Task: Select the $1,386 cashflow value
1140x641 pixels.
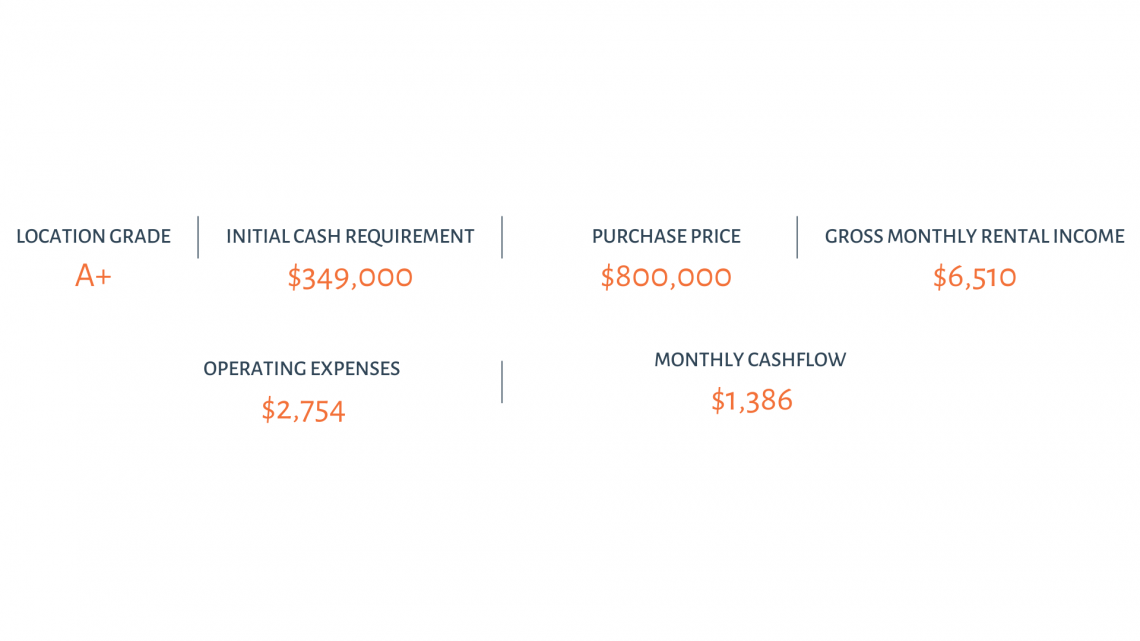Action: coord(752,401)
